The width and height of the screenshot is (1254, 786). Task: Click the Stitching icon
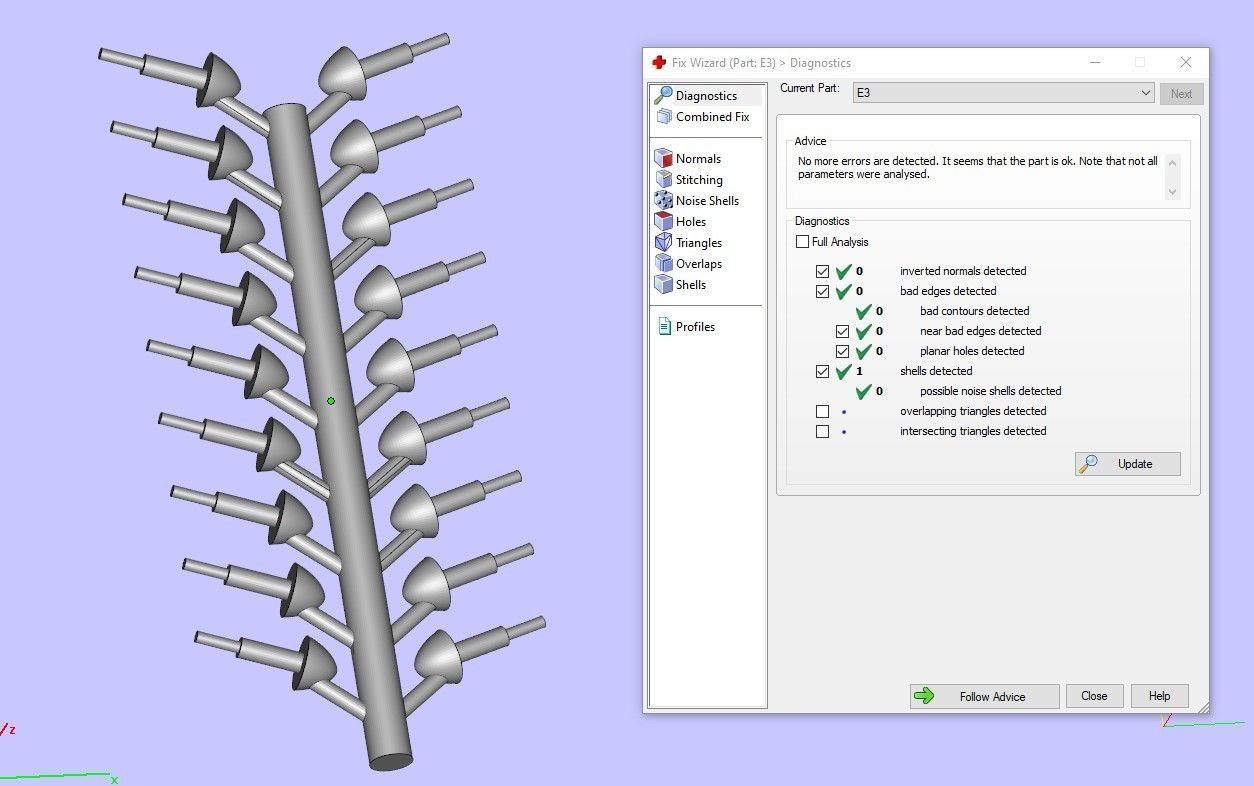[x=663, y=179]
